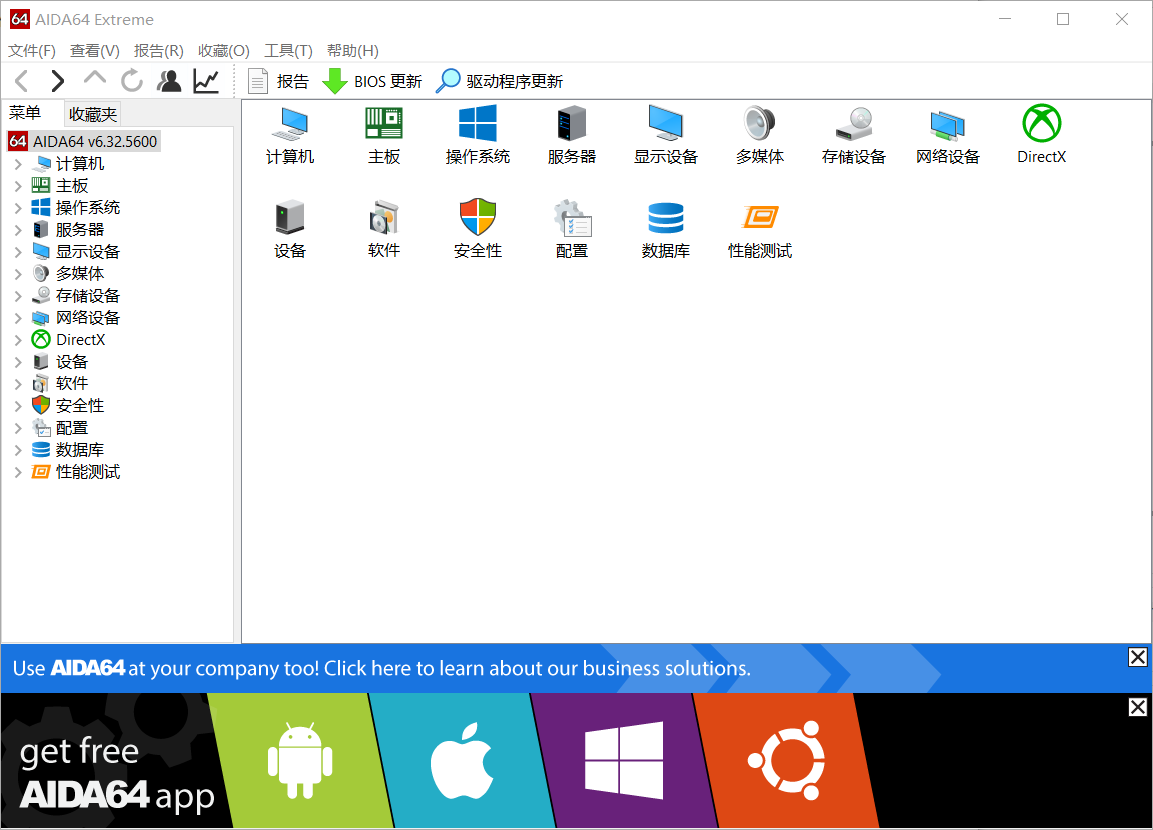Click the Apple logo in app banner
The width and height of the screenshot is (1153, 830).
tap(462, 761)
